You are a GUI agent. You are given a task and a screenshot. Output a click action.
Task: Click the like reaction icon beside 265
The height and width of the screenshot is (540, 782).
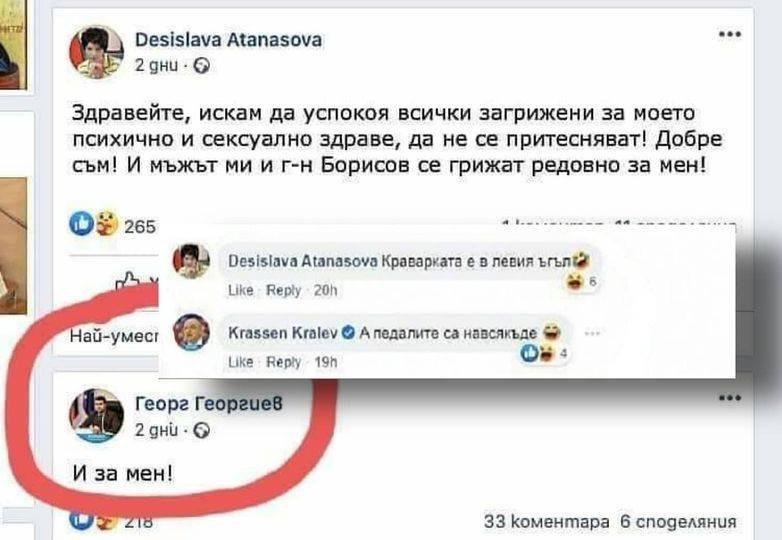(x=81, y=223)
